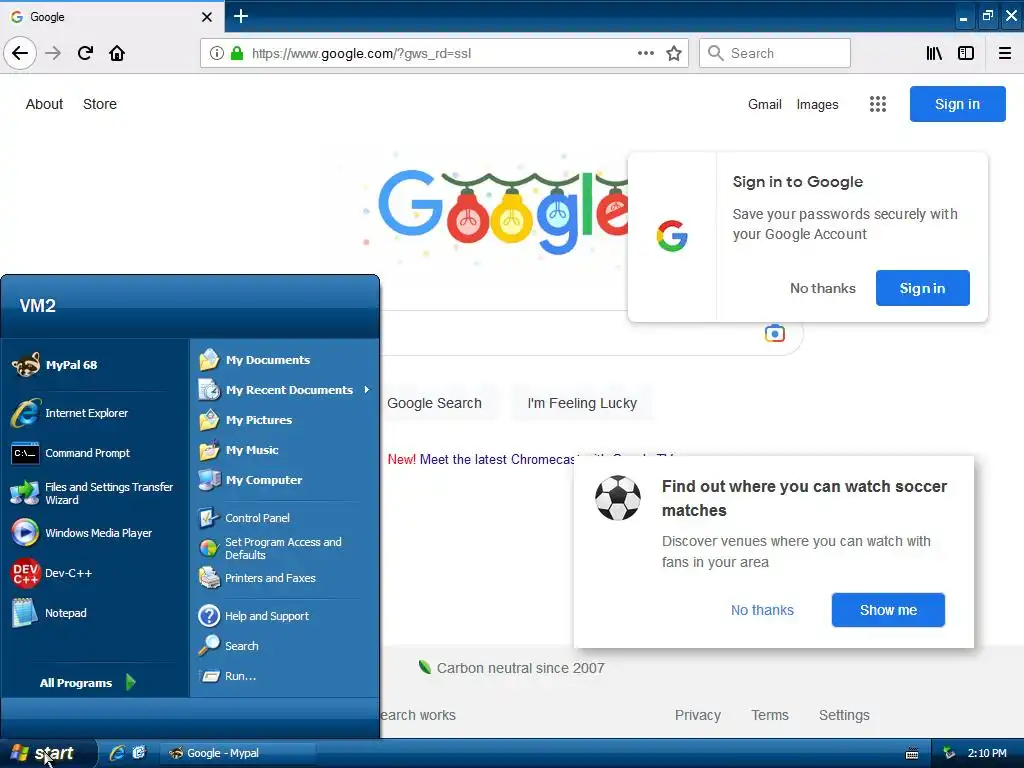This screenshot has height=768, width=1024.
Task: Click the New! Meet the latest Chromecast link
Action: point(482,459)
